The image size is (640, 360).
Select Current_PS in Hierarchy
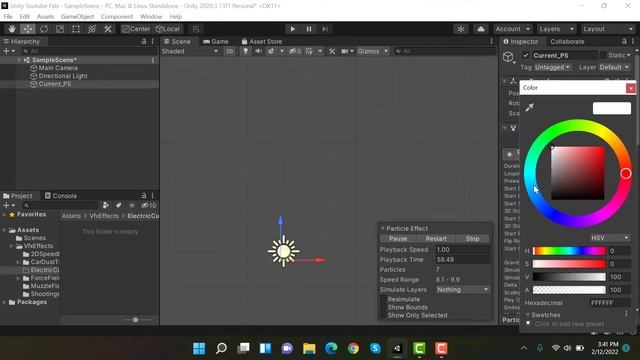click(x=55, y=84)
